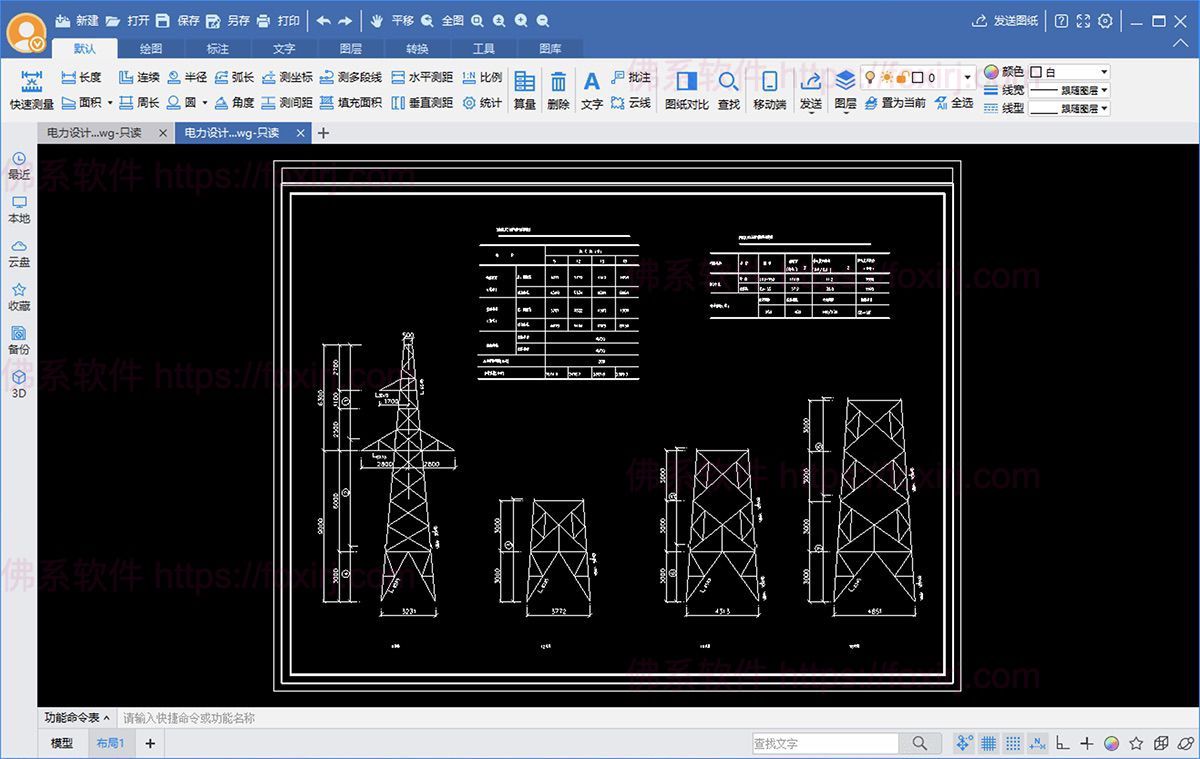Select the 云线 revision cloud tool
The height and width of the screenshot is (759, 1200).
(630, 102)
